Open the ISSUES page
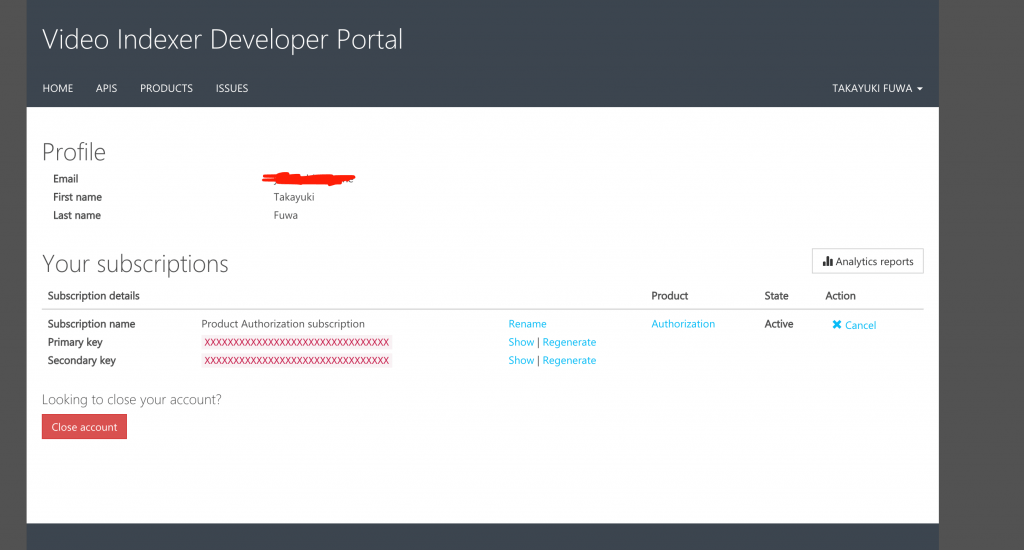1024x550 pixels. click(x=232, y=88)
